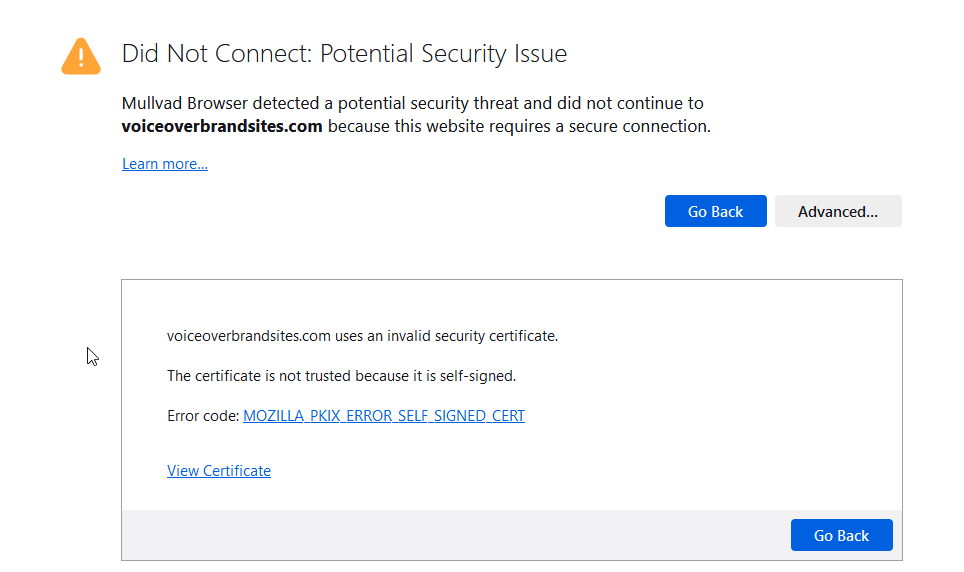Image resolution: width=964 pixels, height=572 pixels.
Task: Click the "Did Not Connect" heading text
Action: point(215,54)
